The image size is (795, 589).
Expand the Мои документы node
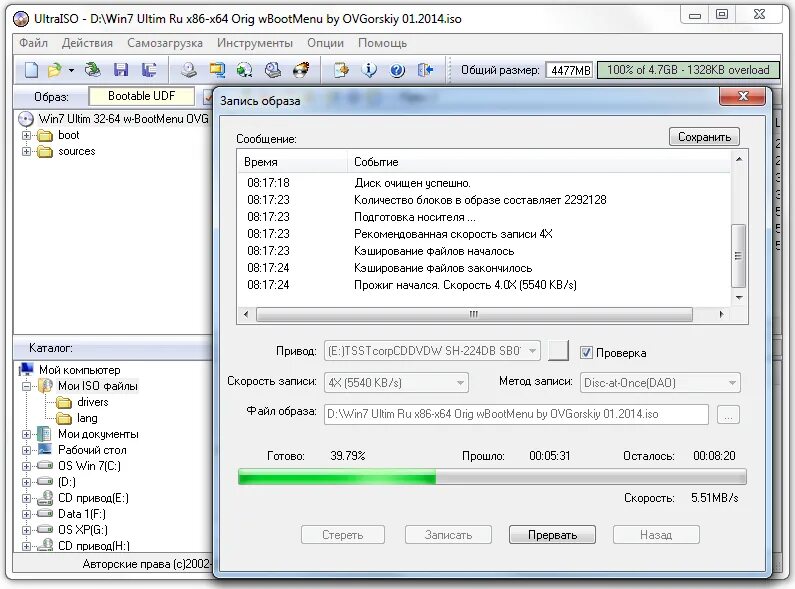(x=26, y=434)
